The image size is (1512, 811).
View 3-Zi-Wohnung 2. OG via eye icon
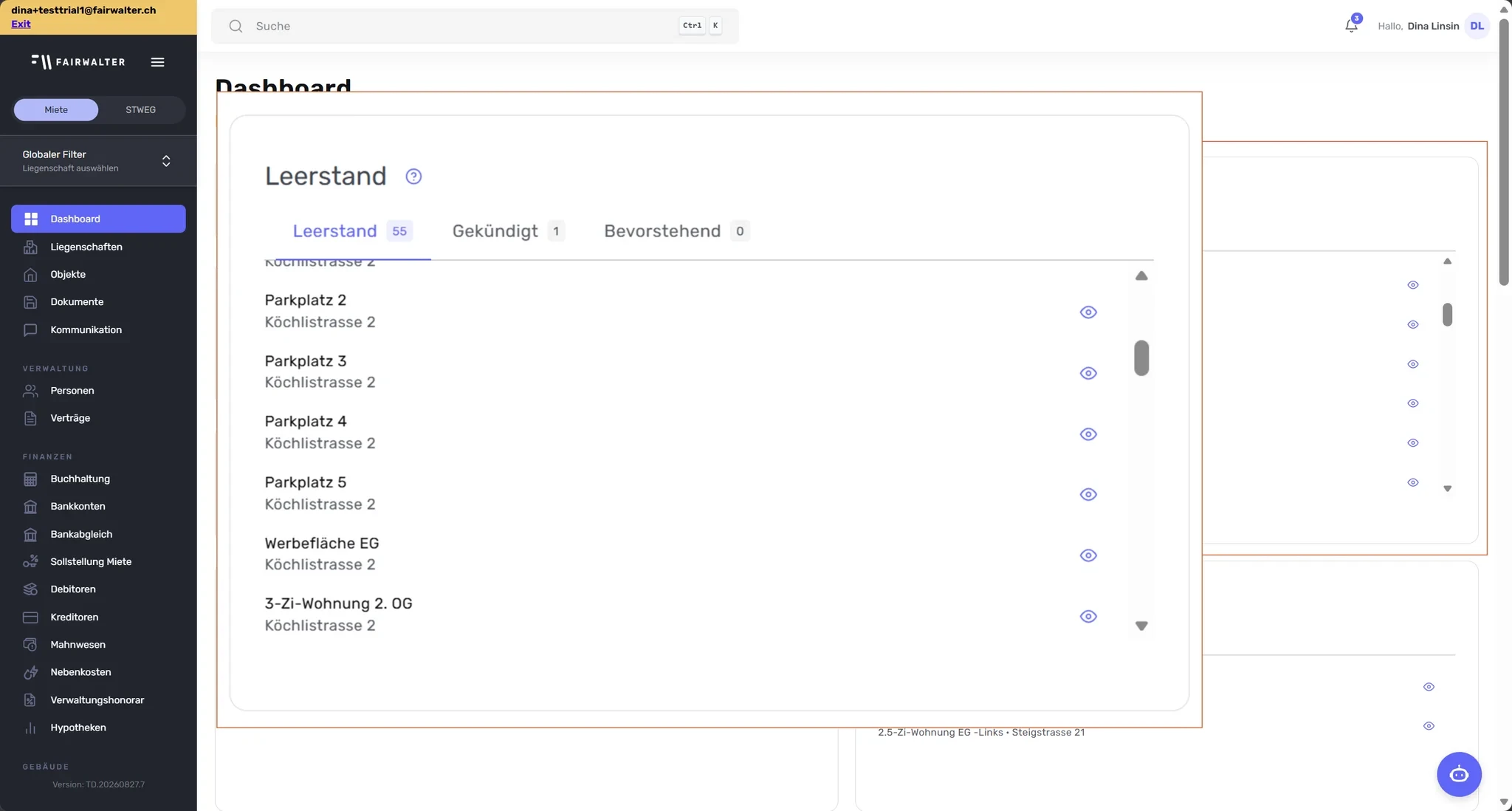click(1088, 616)
